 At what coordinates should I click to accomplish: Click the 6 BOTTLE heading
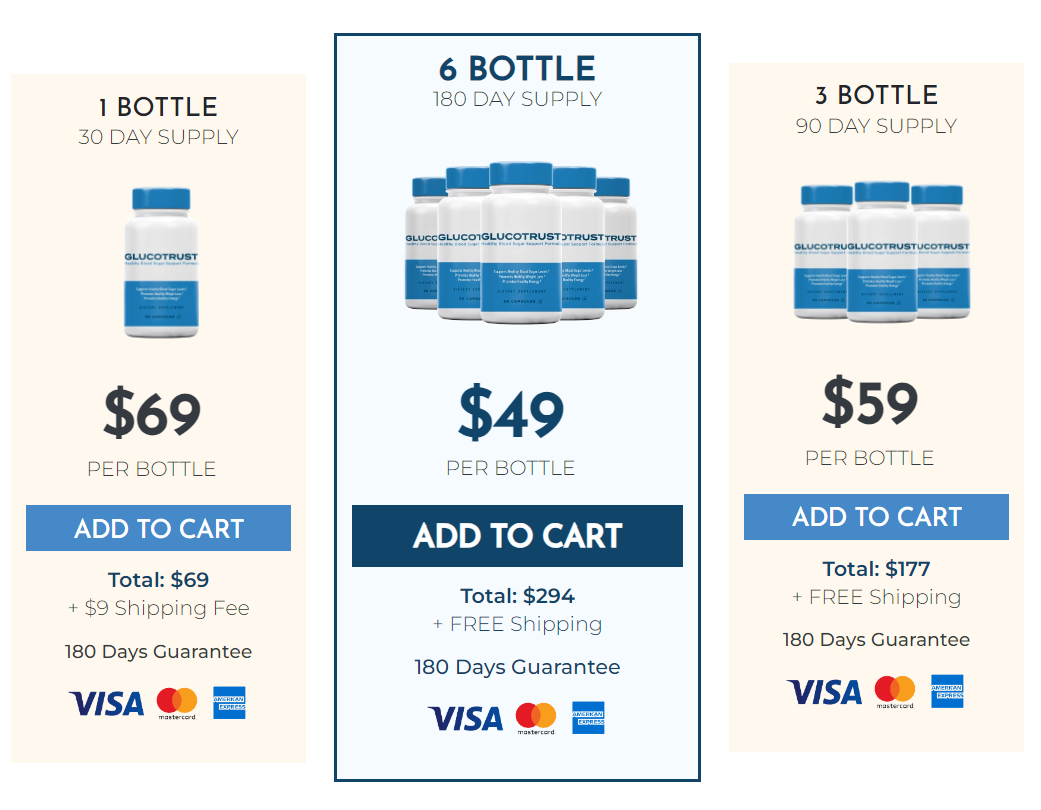point(517,69)
